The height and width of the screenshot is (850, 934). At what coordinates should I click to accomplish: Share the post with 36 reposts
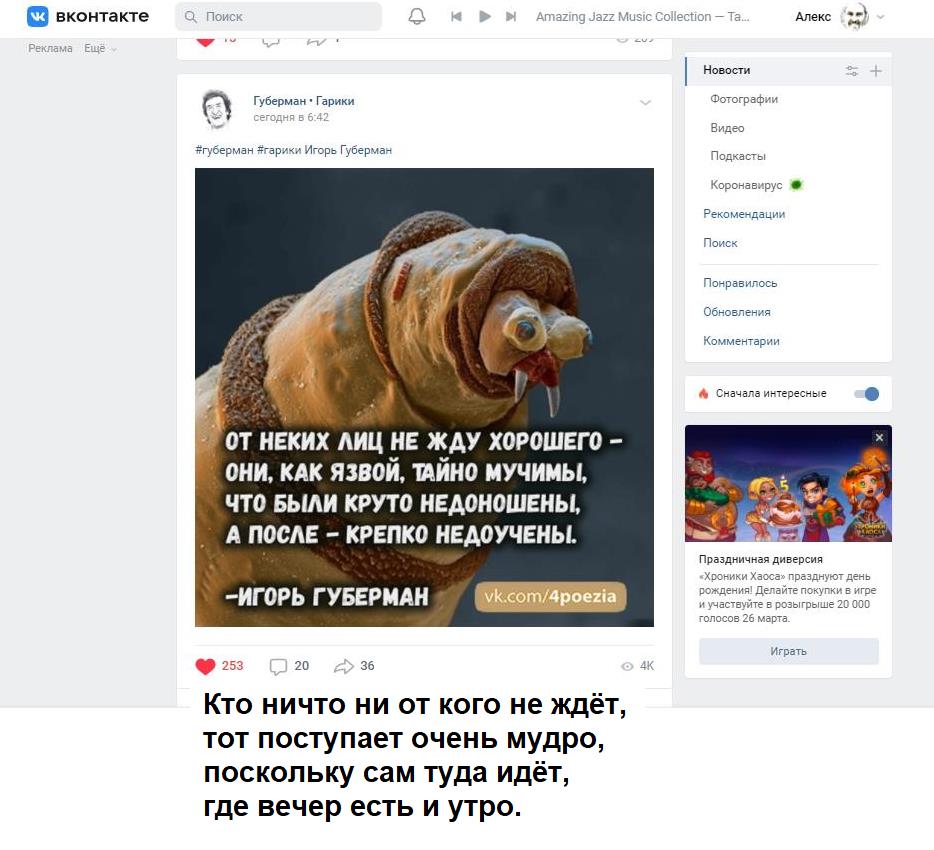(x=354, y=666)
